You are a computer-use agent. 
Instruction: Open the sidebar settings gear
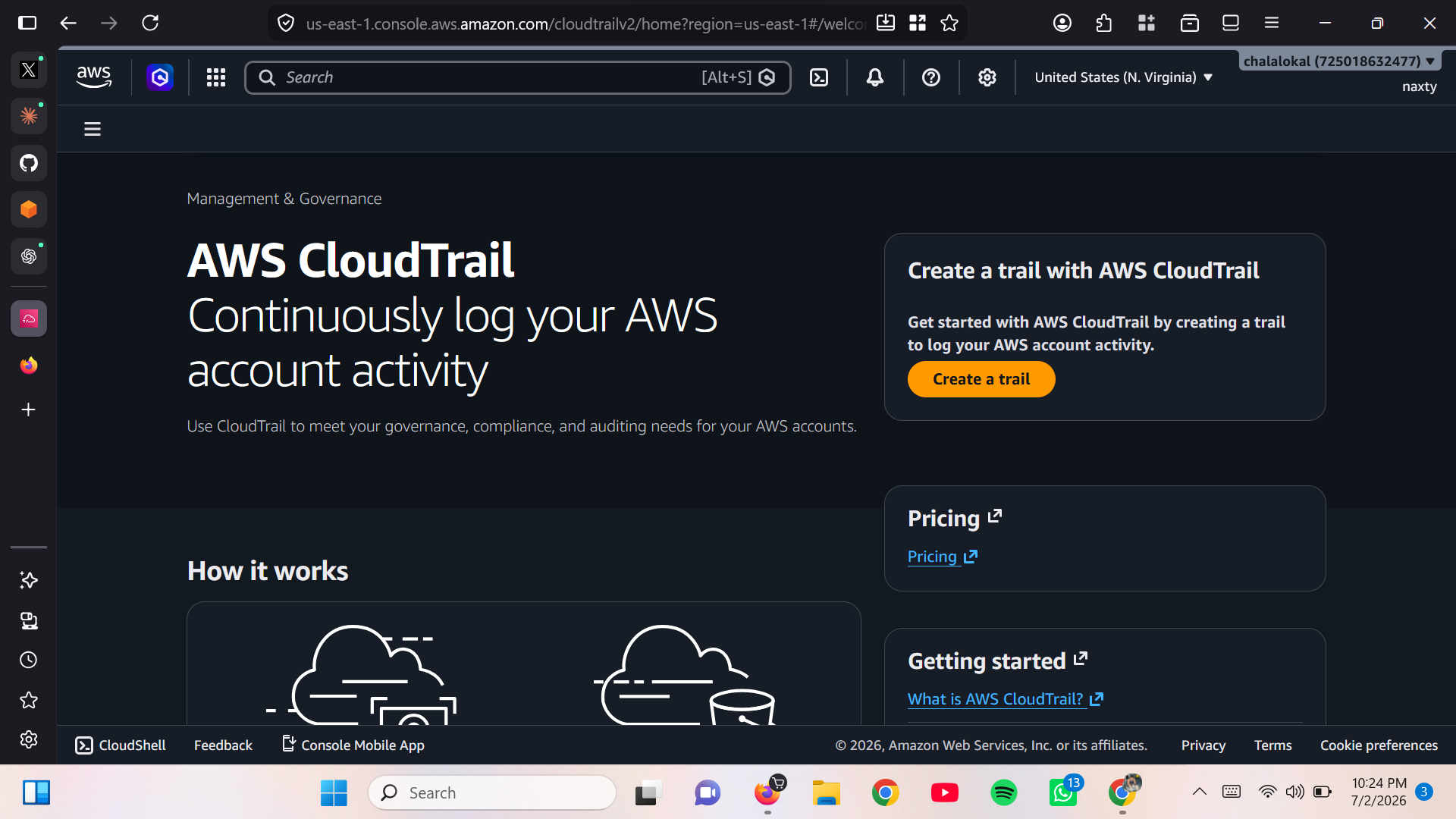[29, 739]
